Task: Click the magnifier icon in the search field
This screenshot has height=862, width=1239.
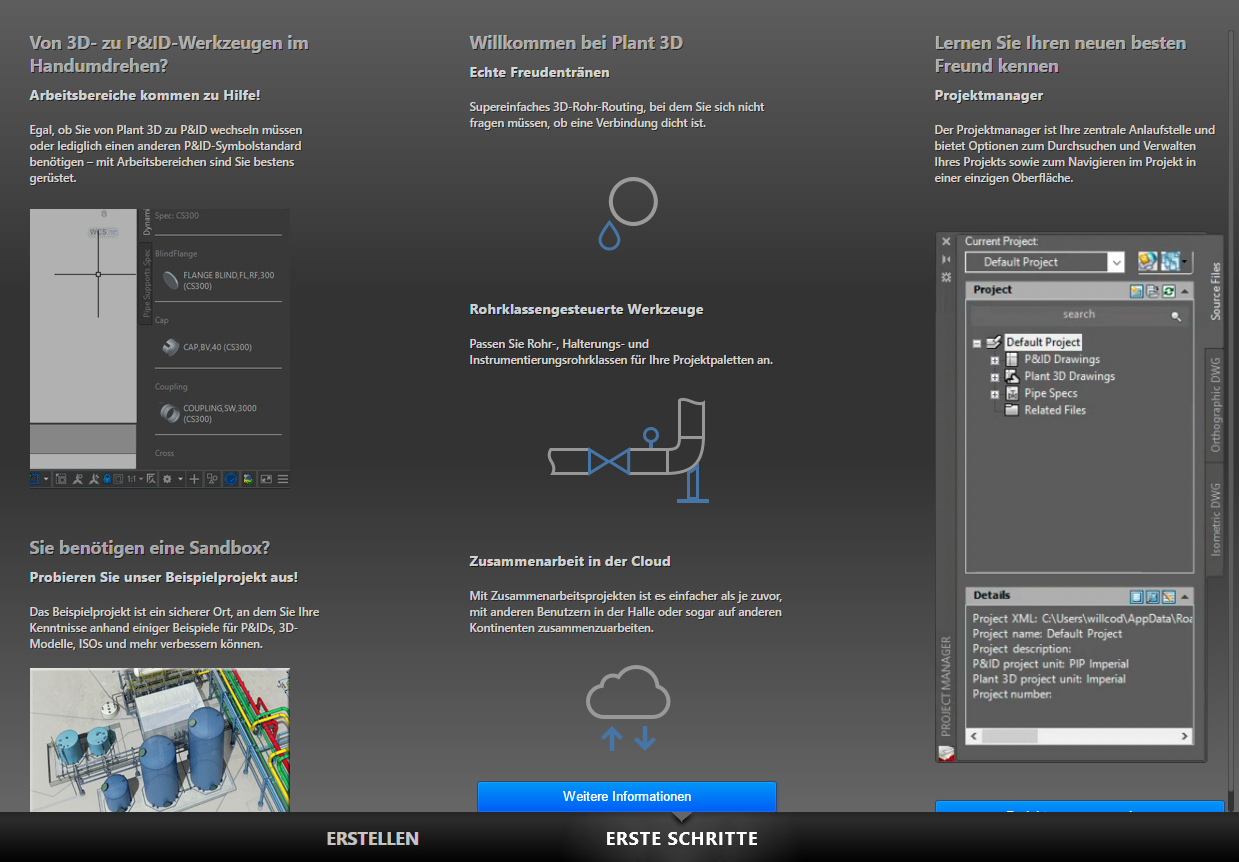Action: tap(1176, 316)
